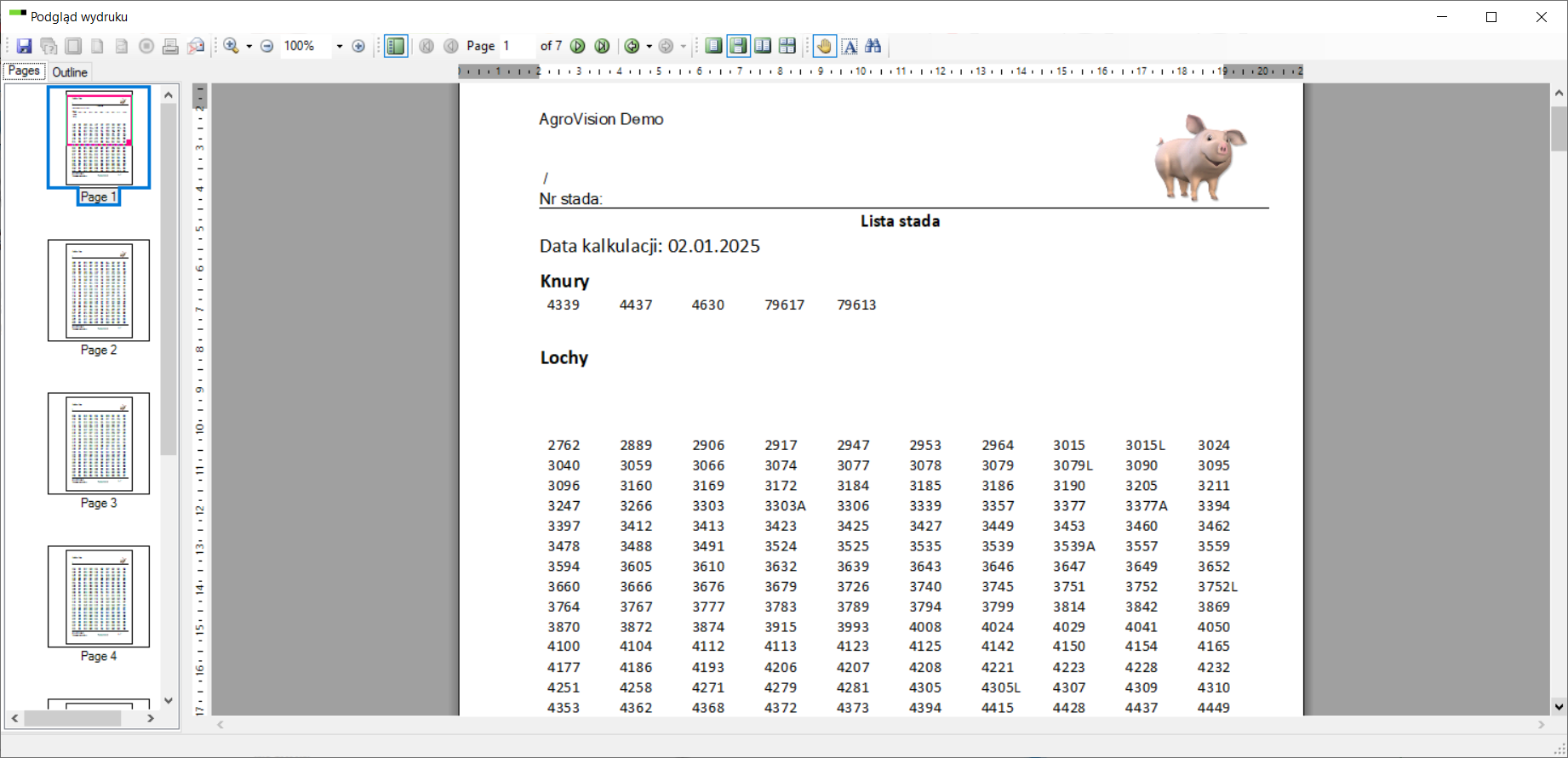Toggle the thumbnails sidebar panel

[396, 46]
